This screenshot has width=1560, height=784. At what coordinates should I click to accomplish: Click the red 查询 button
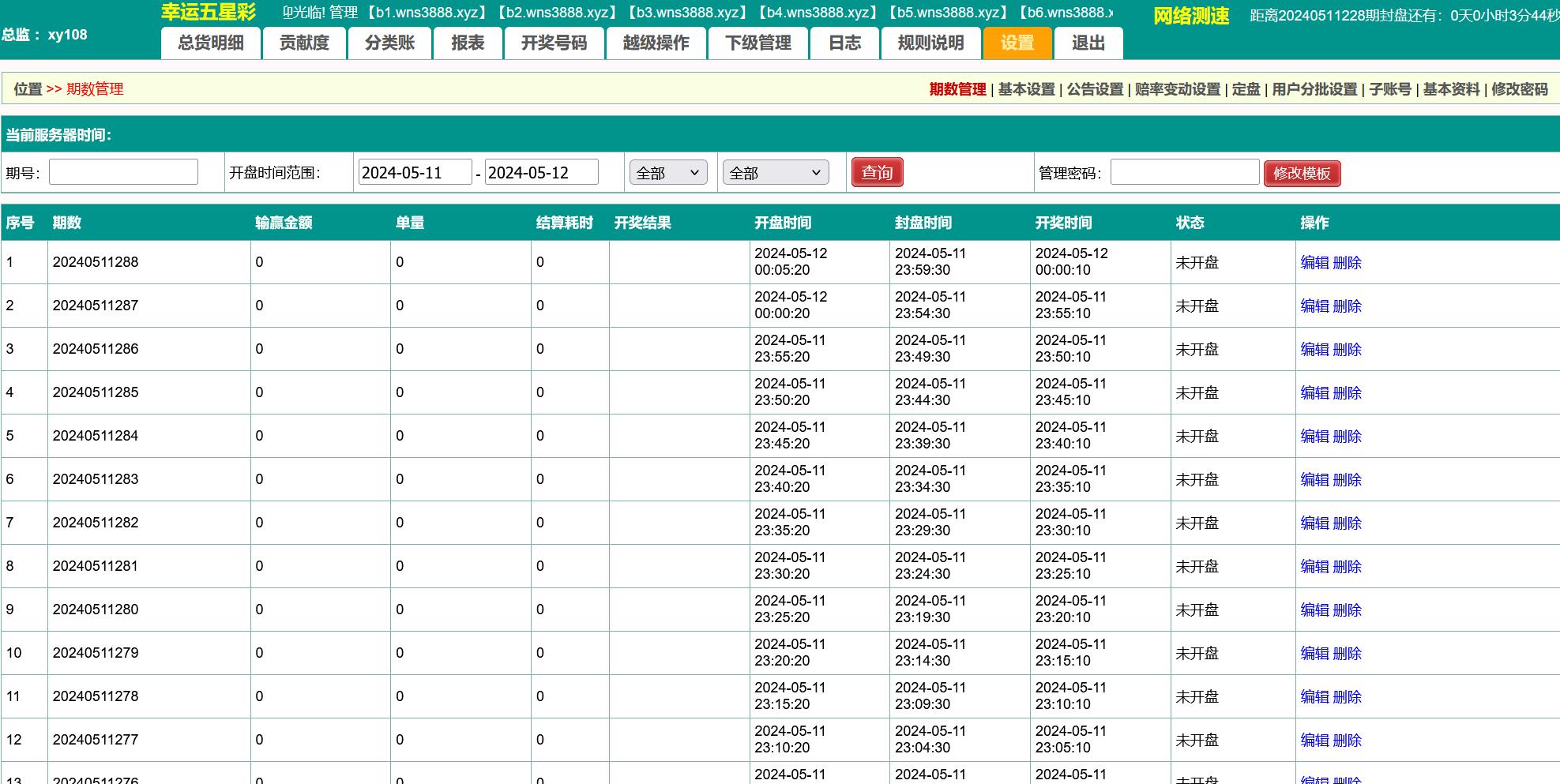tap(877, 173)
